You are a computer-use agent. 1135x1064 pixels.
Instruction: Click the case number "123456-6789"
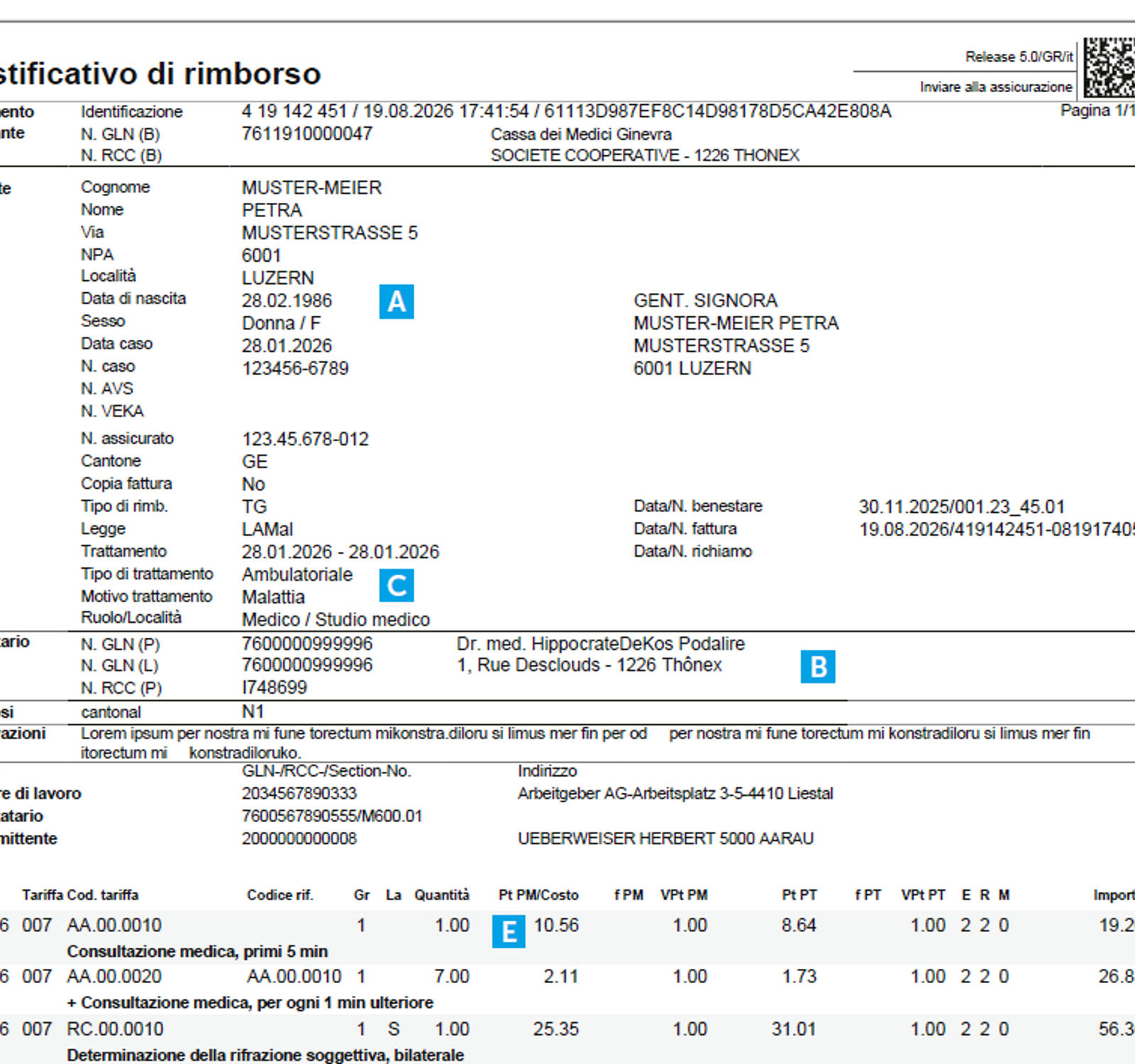295,369
